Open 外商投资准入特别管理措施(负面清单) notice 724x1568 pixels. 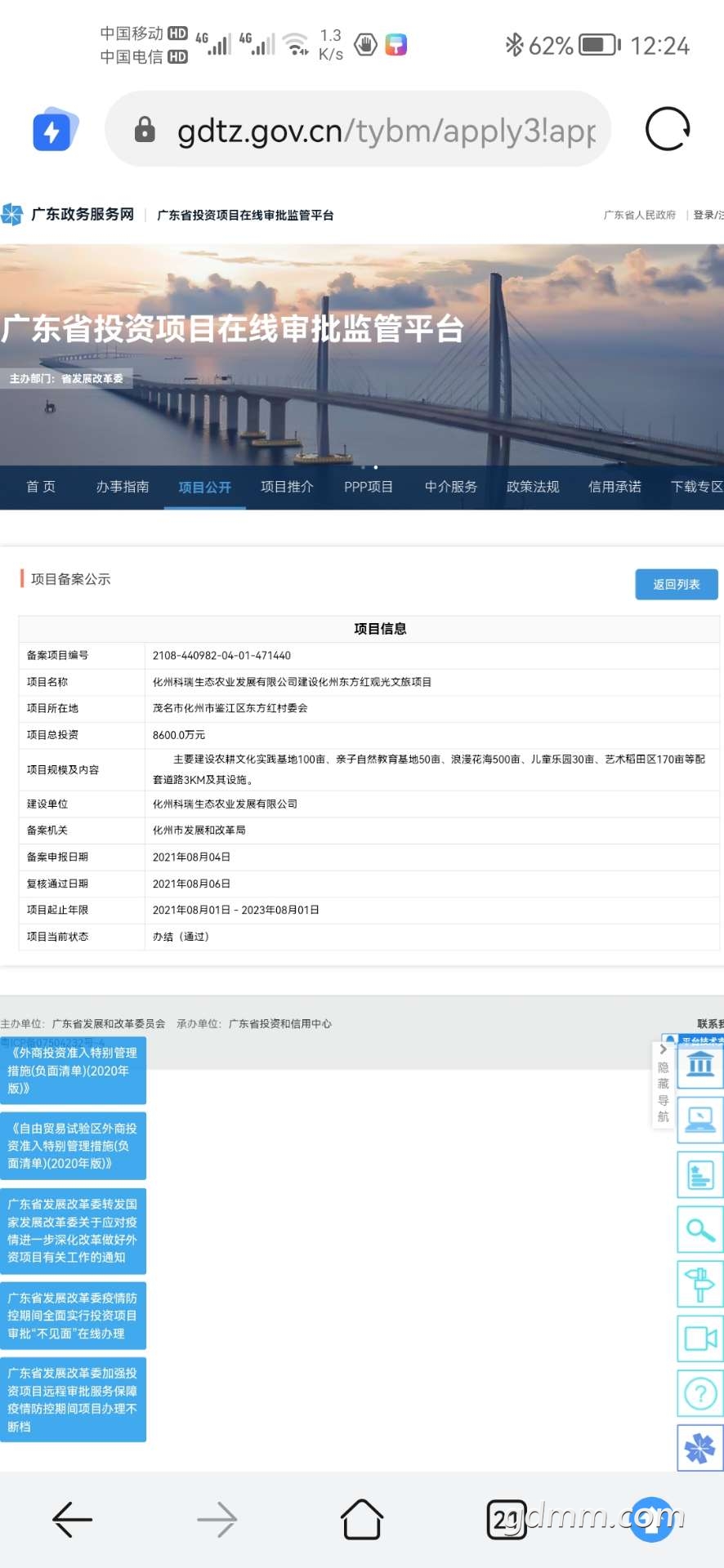coord(73,1071)
